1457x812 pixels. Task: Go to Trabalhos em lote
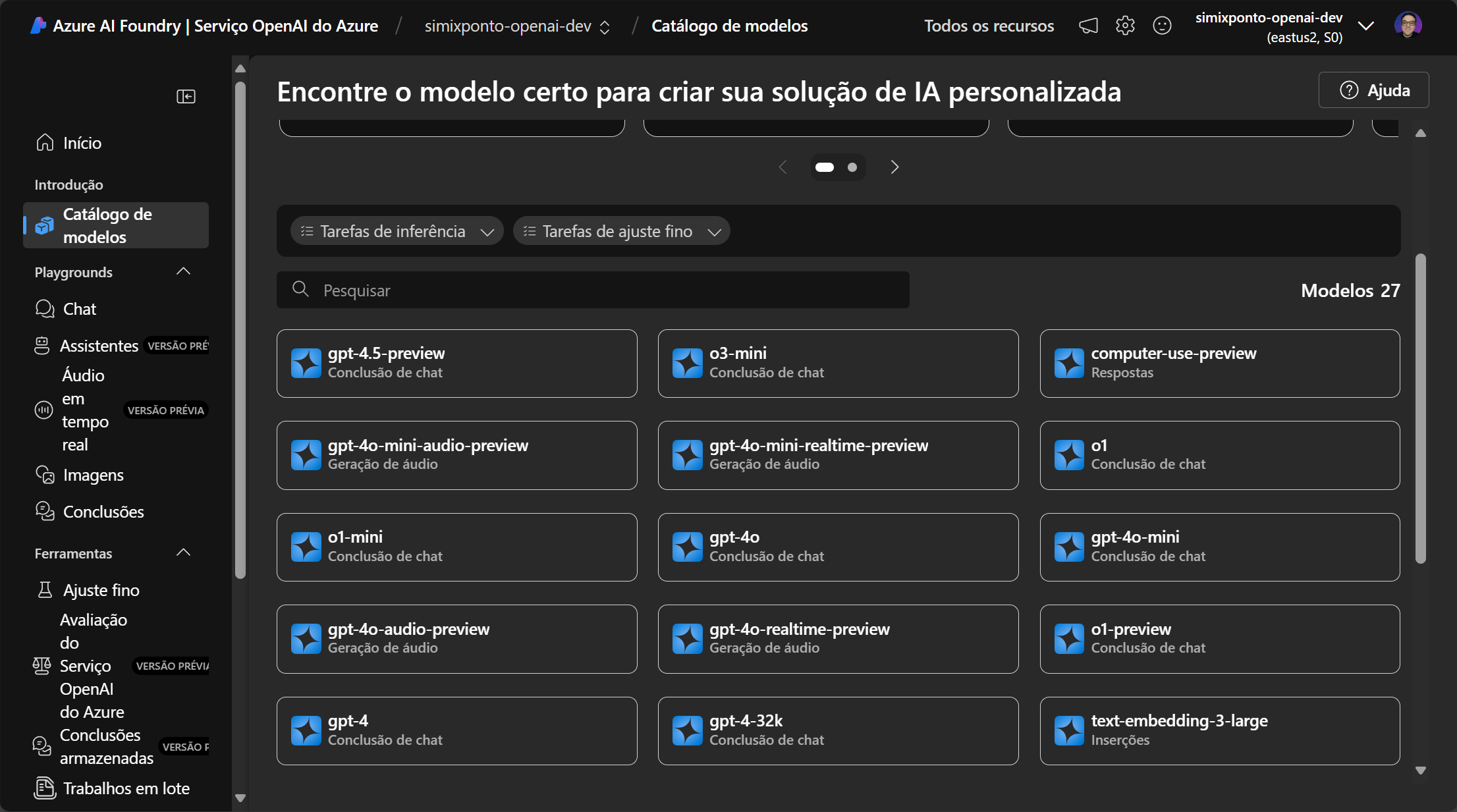[126, 788]
